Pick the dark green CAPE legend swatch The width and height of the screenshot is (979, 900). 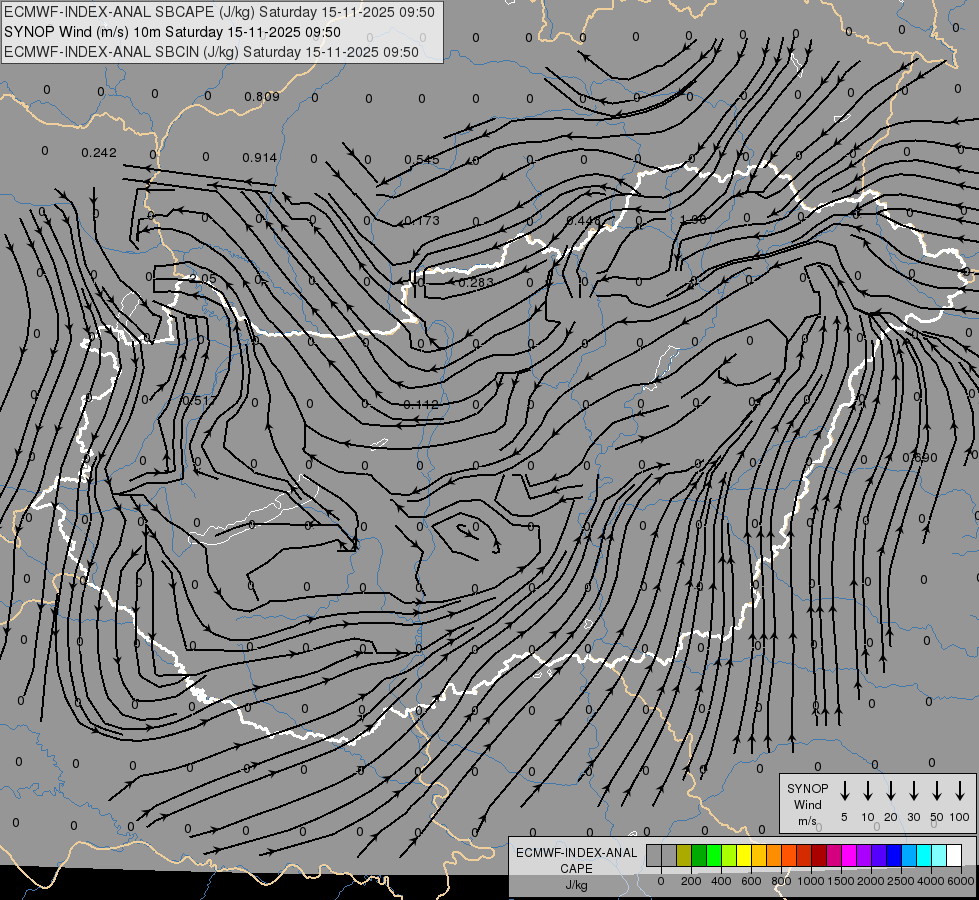699,856
